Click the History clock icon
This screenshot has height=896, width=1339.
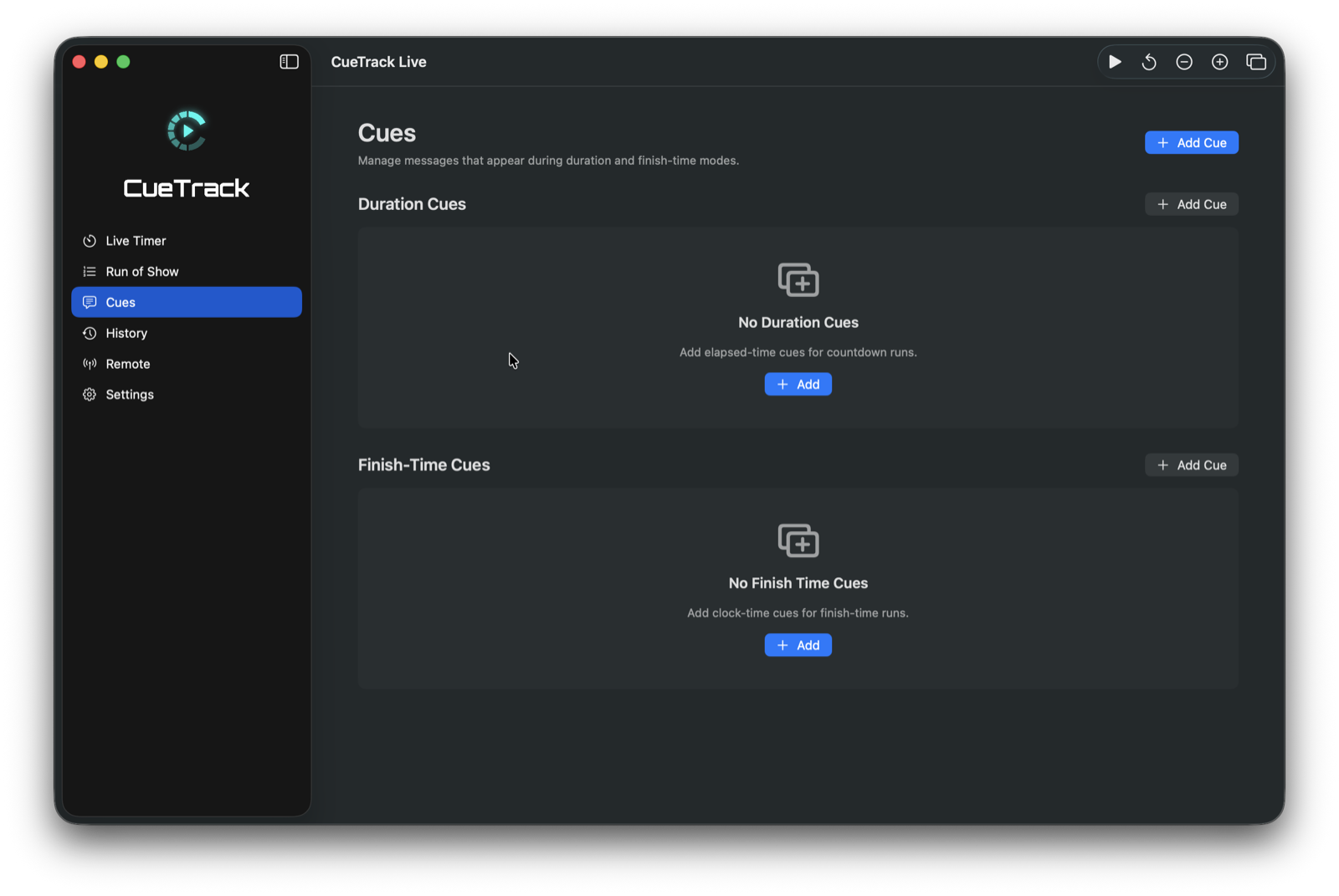click(x=90, y=333)
